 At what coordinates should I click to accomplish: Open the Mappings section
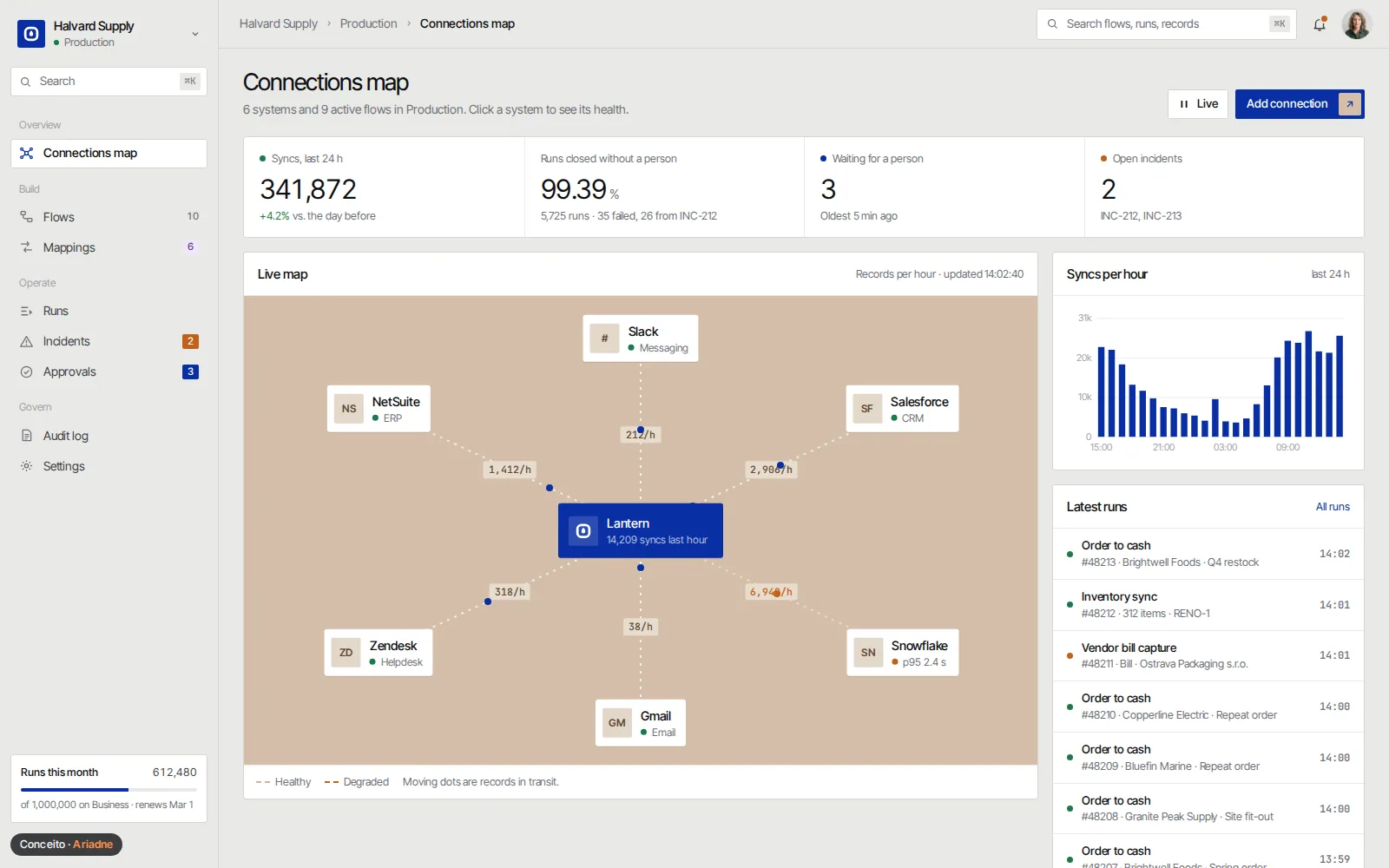tap(109, 247)
